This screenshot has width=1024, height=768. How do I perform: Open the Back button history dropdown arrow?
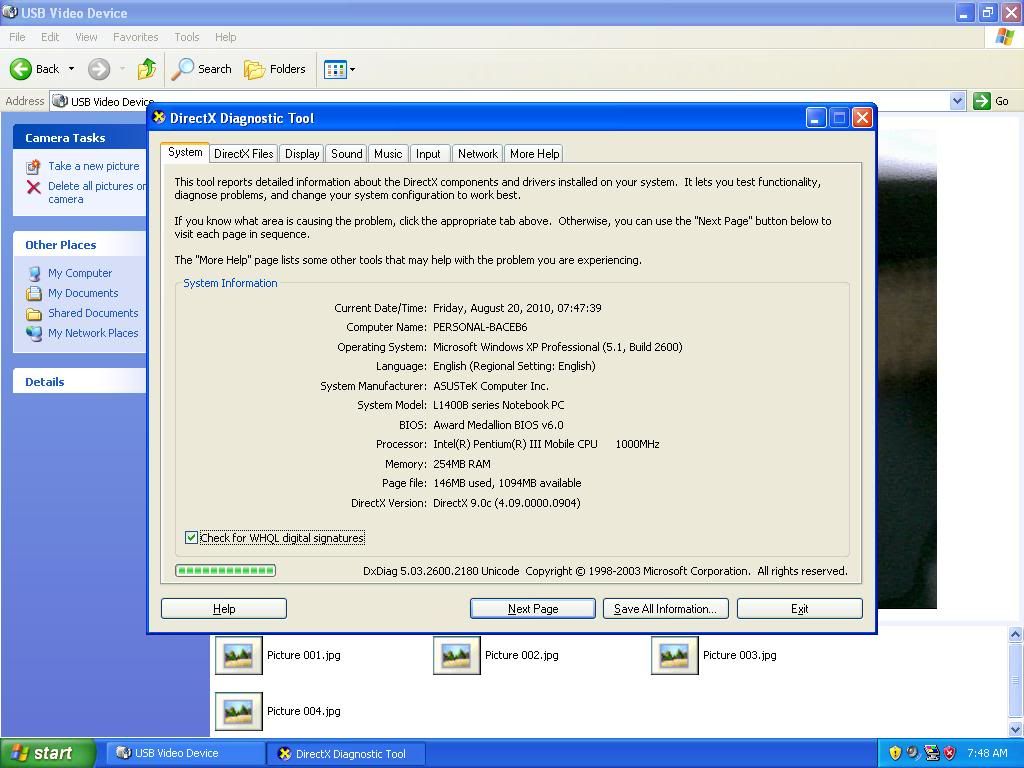click(x=71, y=69)
